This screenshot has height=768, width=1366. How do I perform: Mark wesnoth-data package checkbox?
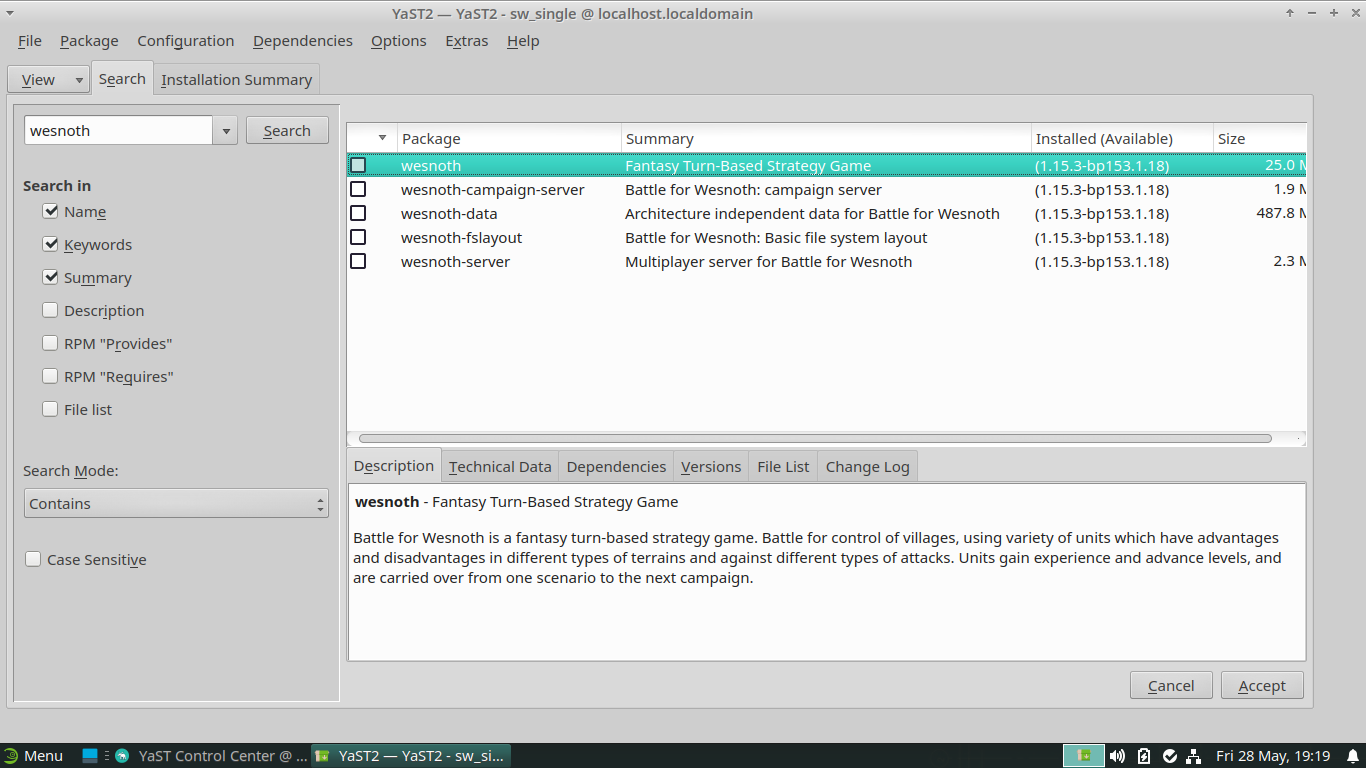[358, 214]
